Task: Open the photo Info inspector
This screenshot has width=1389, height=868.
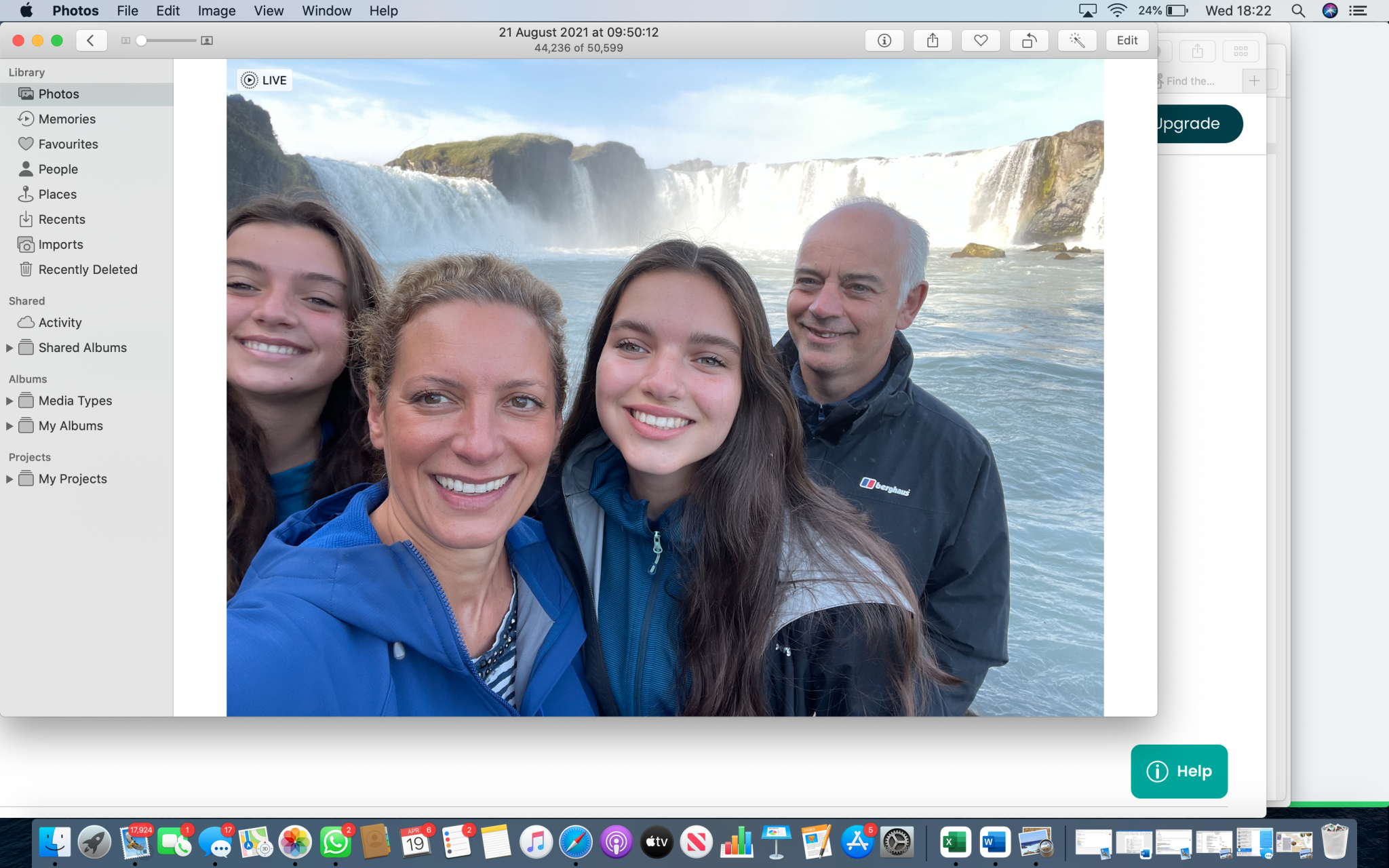Action: click(884, 41)
